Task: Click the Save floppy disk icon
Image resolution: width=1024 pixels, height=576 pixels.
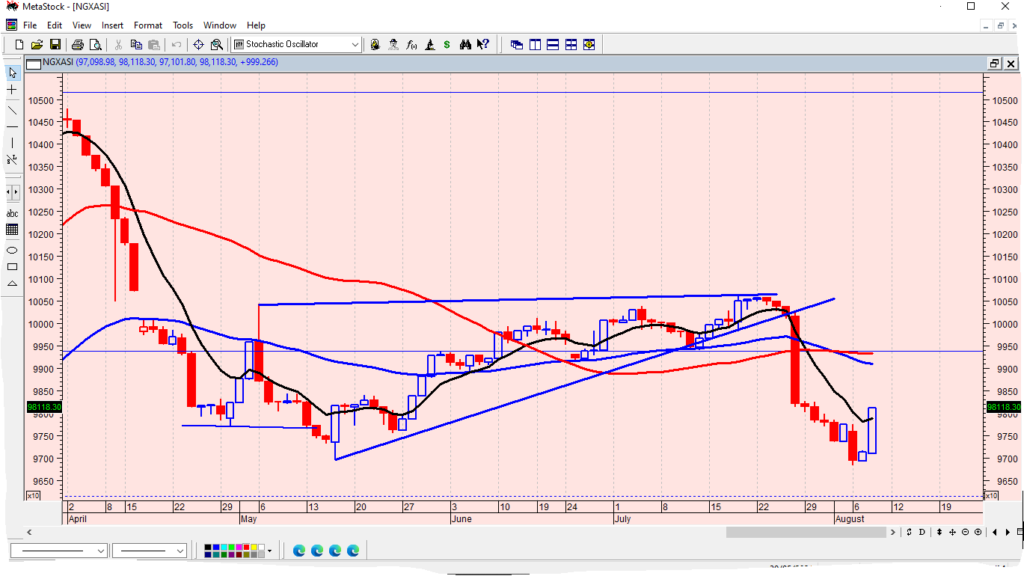Action: tap(56, 44)
